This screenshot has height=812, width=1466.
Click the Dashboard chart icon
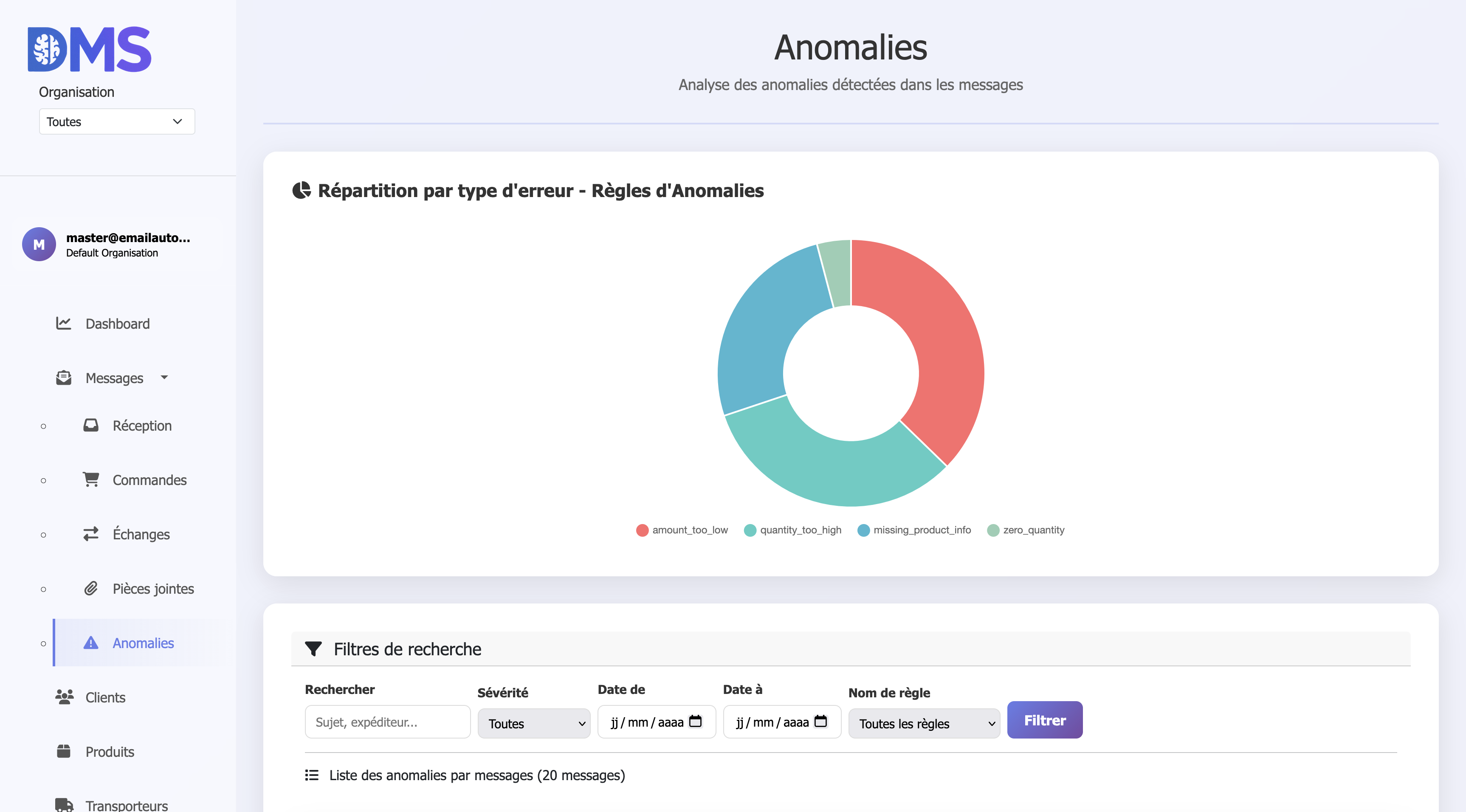[63, 323]
